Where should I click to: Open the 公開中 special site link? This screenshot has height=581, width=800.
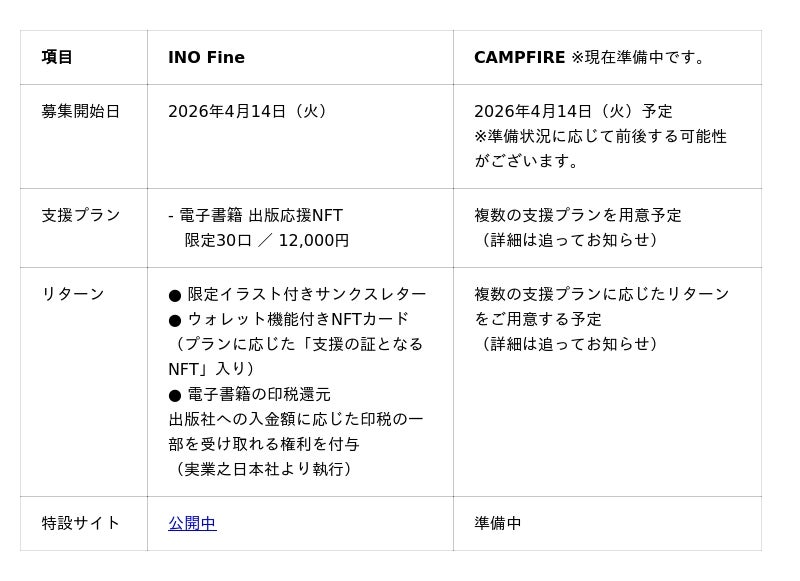point(192,523)
